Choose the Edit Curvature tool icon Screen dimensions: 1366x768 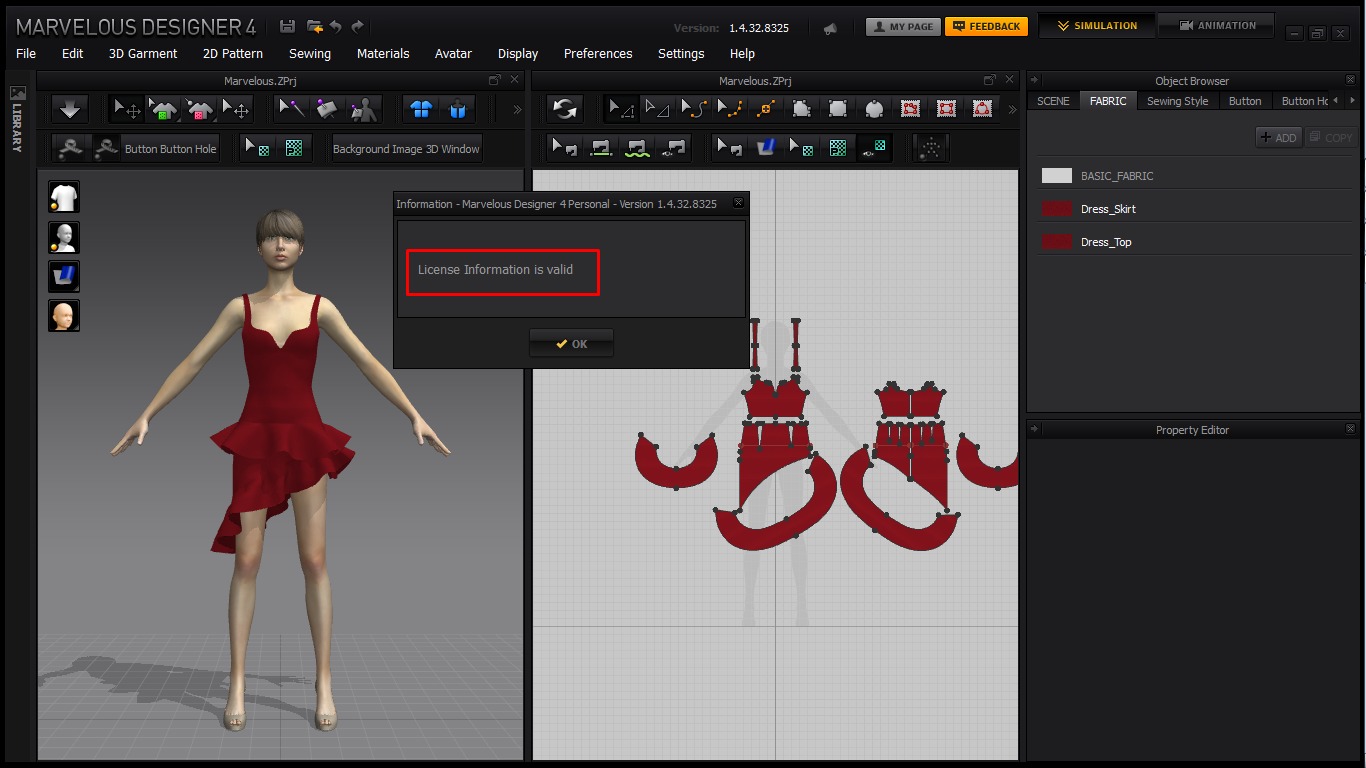click(x=693, y=109)
